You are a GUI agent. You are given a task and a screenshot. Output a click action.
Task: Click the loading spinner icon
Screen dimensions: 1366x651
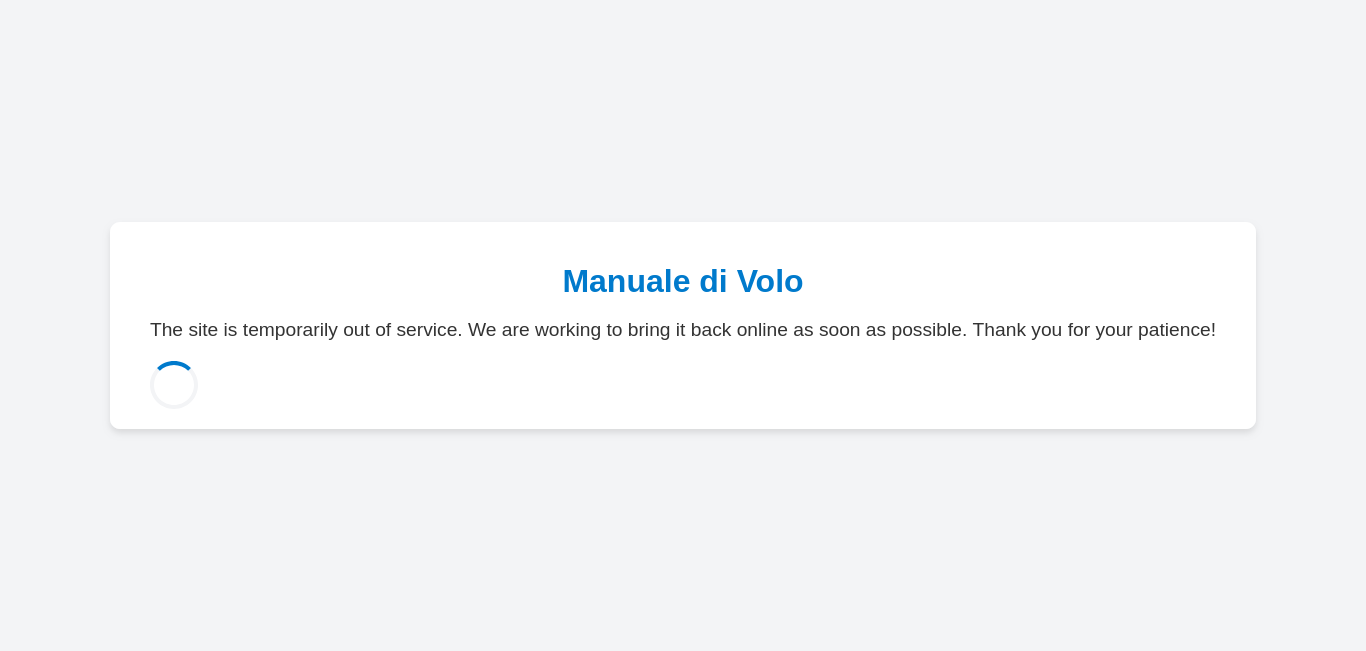click(x=174, y=385)
